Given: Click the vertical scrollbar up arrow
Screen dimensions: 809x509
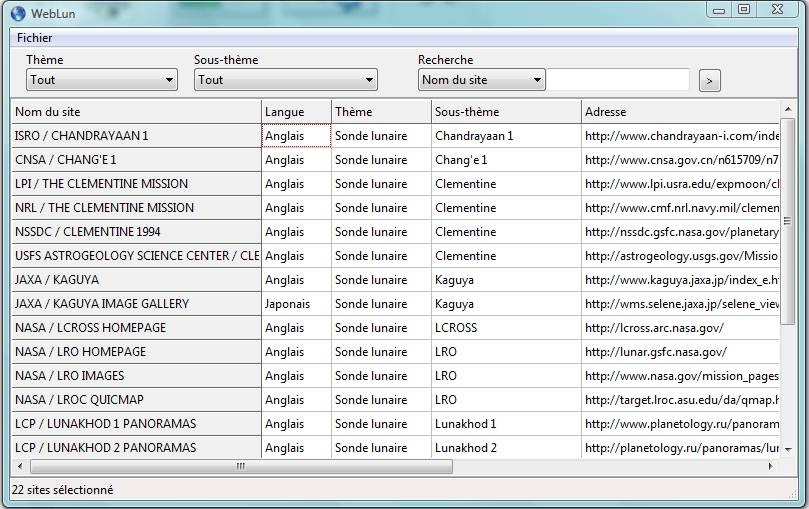Looking at the screenshot, I should tap(788, 109).
